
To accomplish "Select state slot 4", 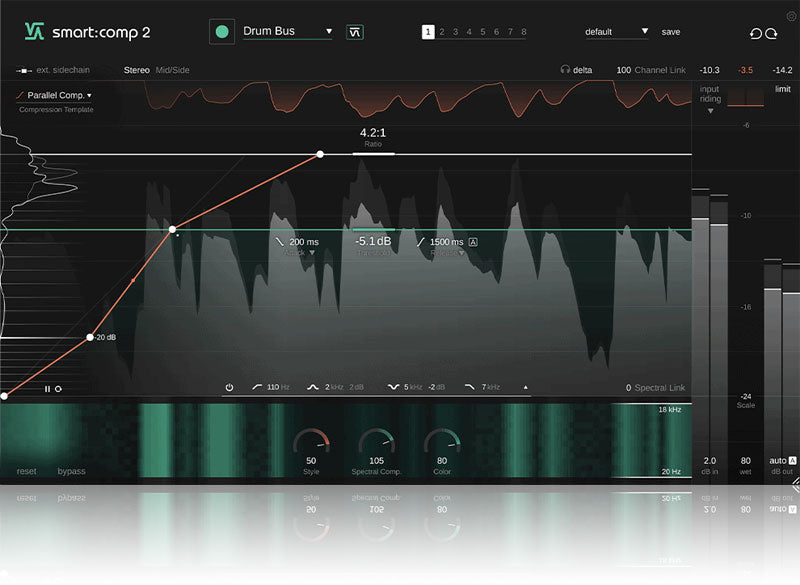I will coord(469,32).
